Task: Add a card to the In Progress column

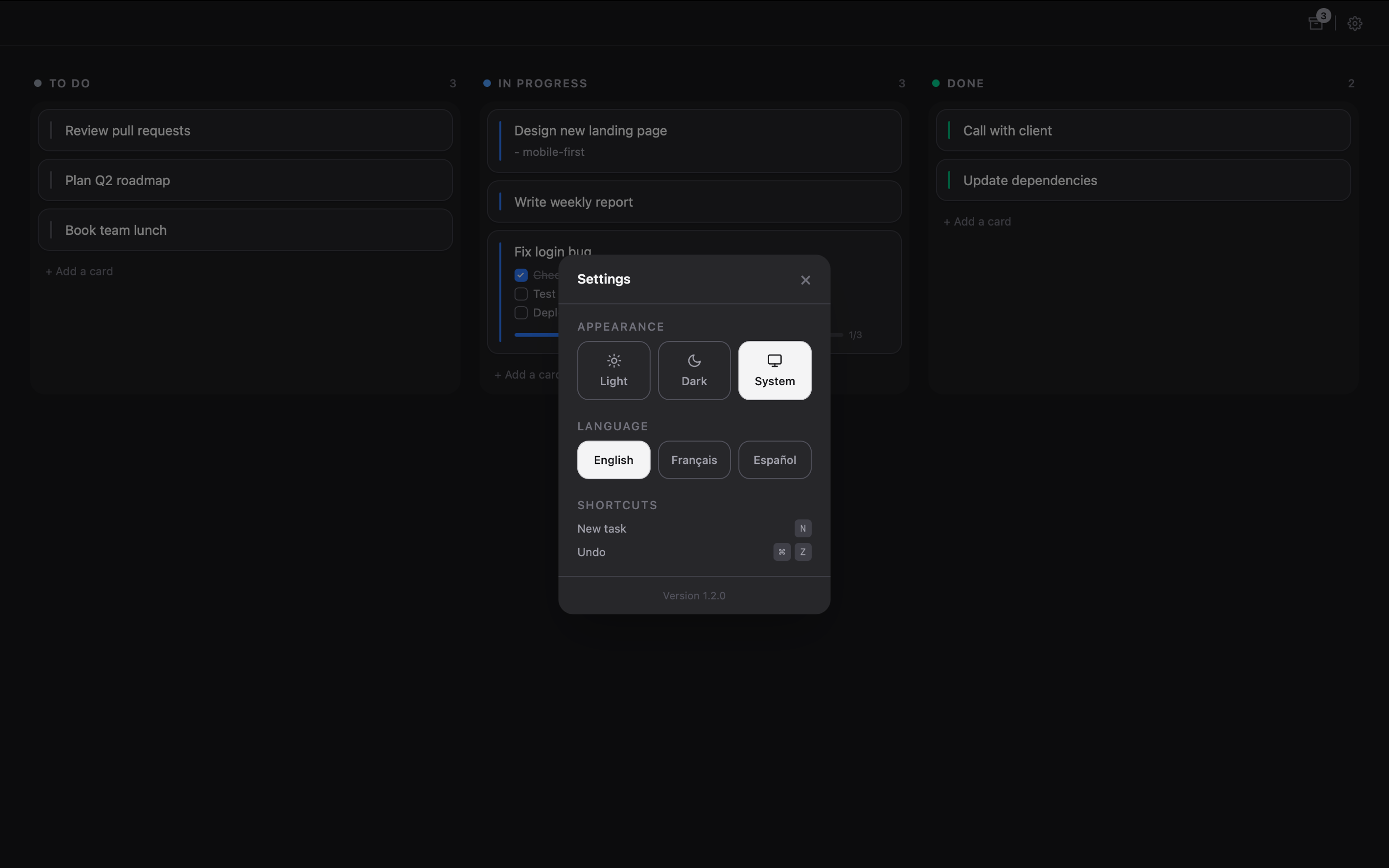Action: pos(526,374)
